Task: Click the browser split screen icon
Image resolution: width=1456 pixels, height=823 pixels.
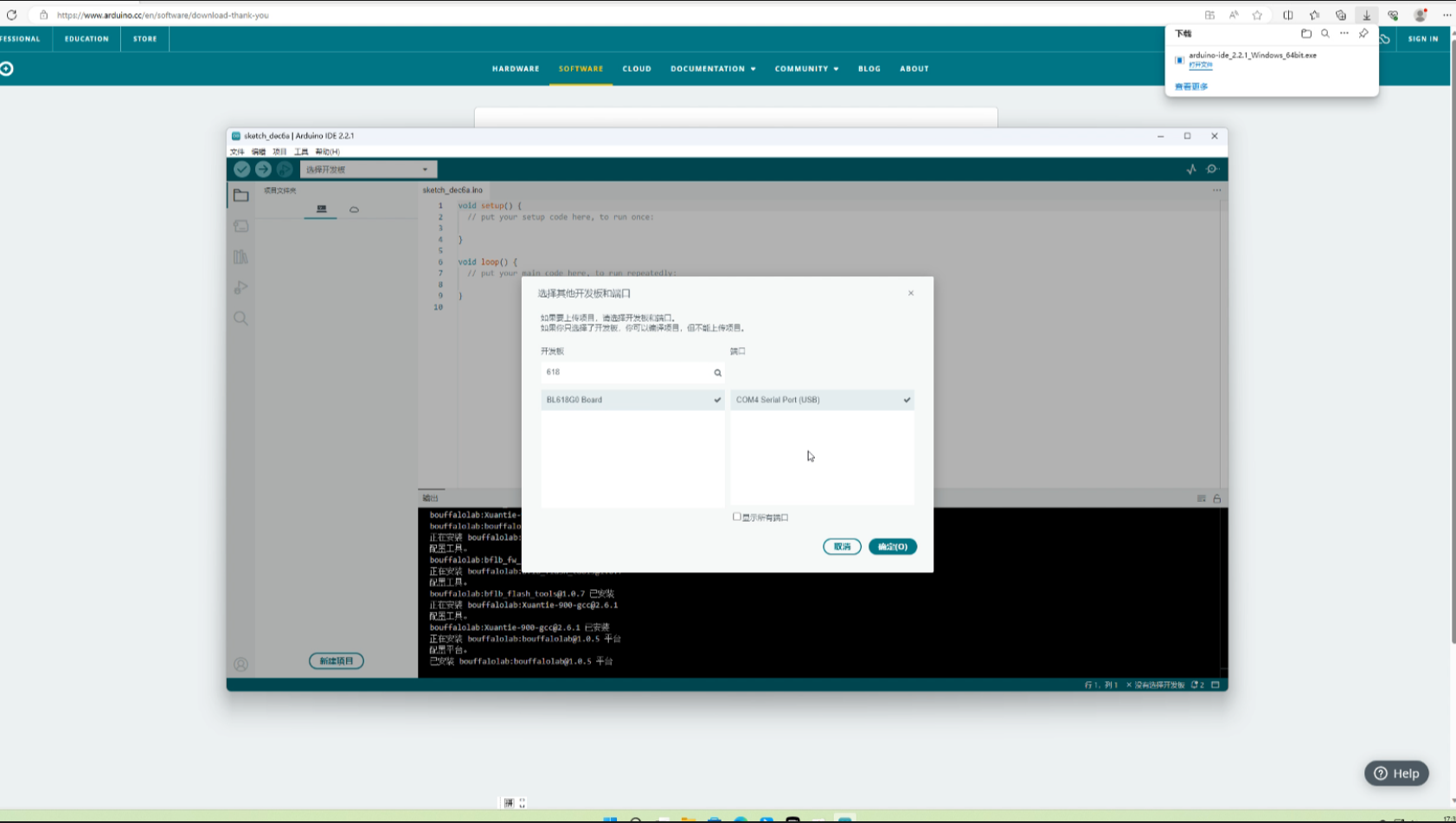Action: click(1288, 15)
